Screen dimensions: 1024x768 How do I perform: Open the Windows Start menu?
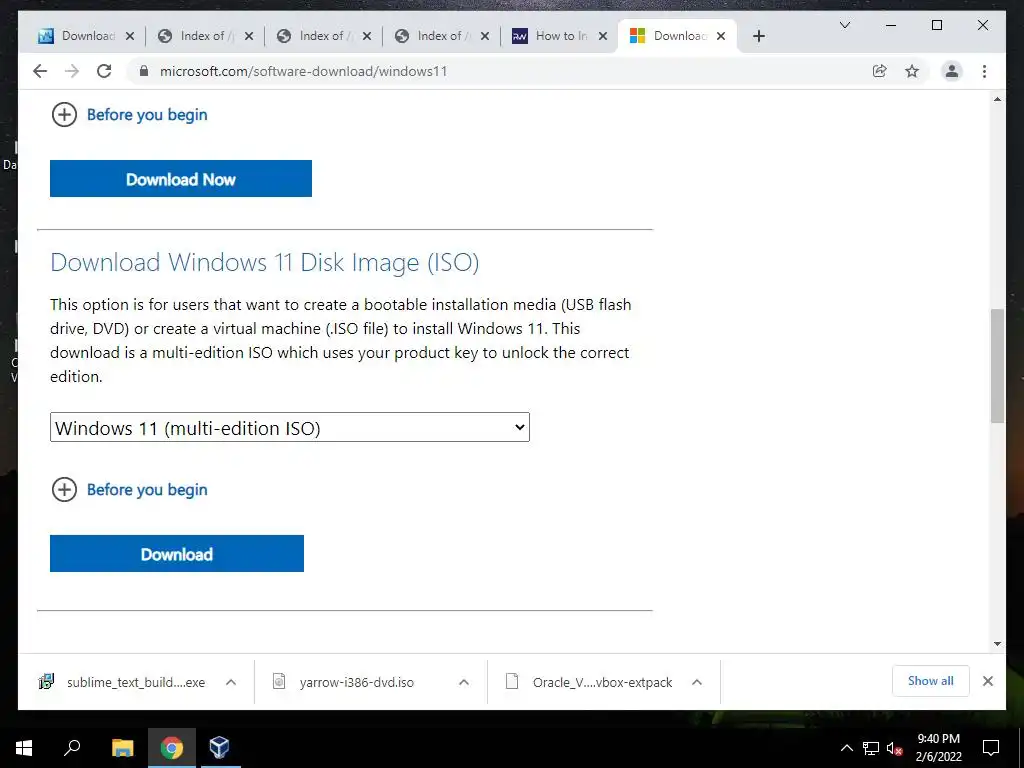24,748
